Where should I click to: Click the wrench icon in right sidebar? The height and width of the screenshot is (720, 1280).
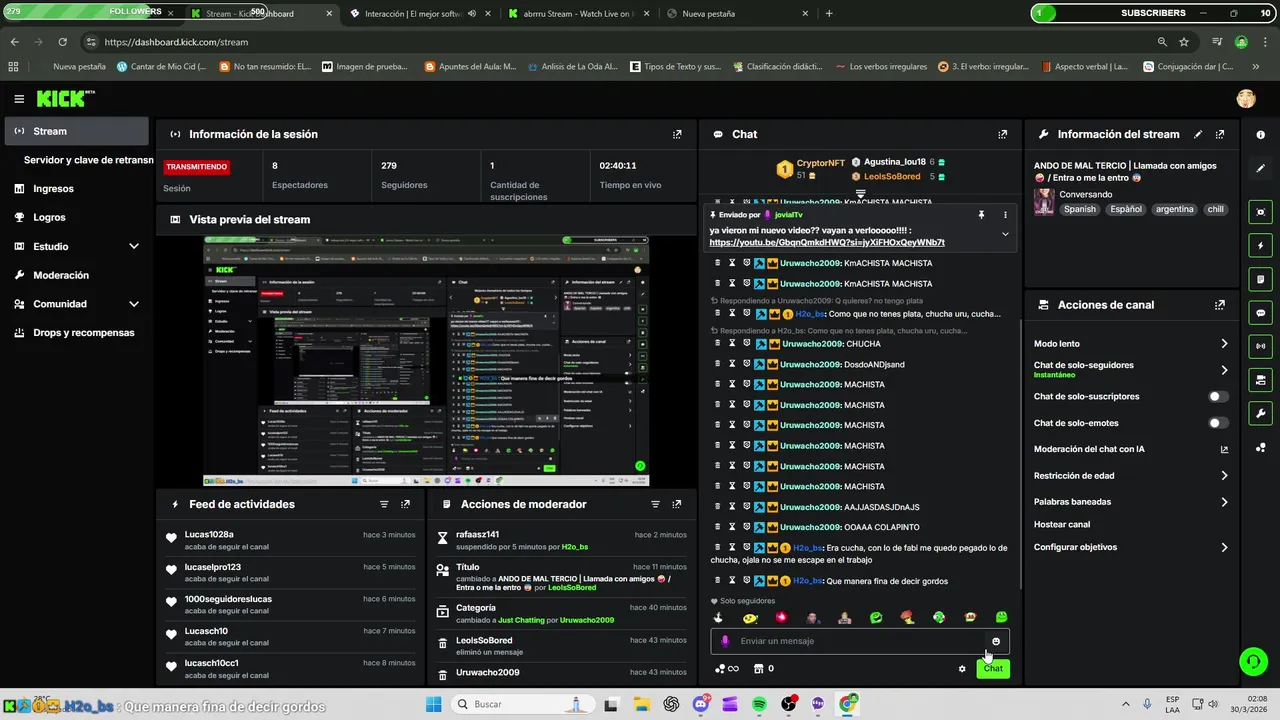click(x=1260, y=413)
